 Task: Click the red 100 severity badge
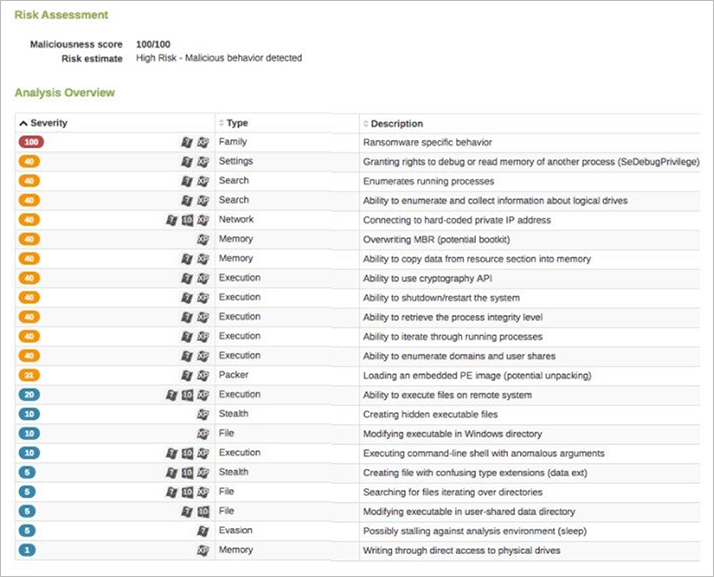[31, 142]
